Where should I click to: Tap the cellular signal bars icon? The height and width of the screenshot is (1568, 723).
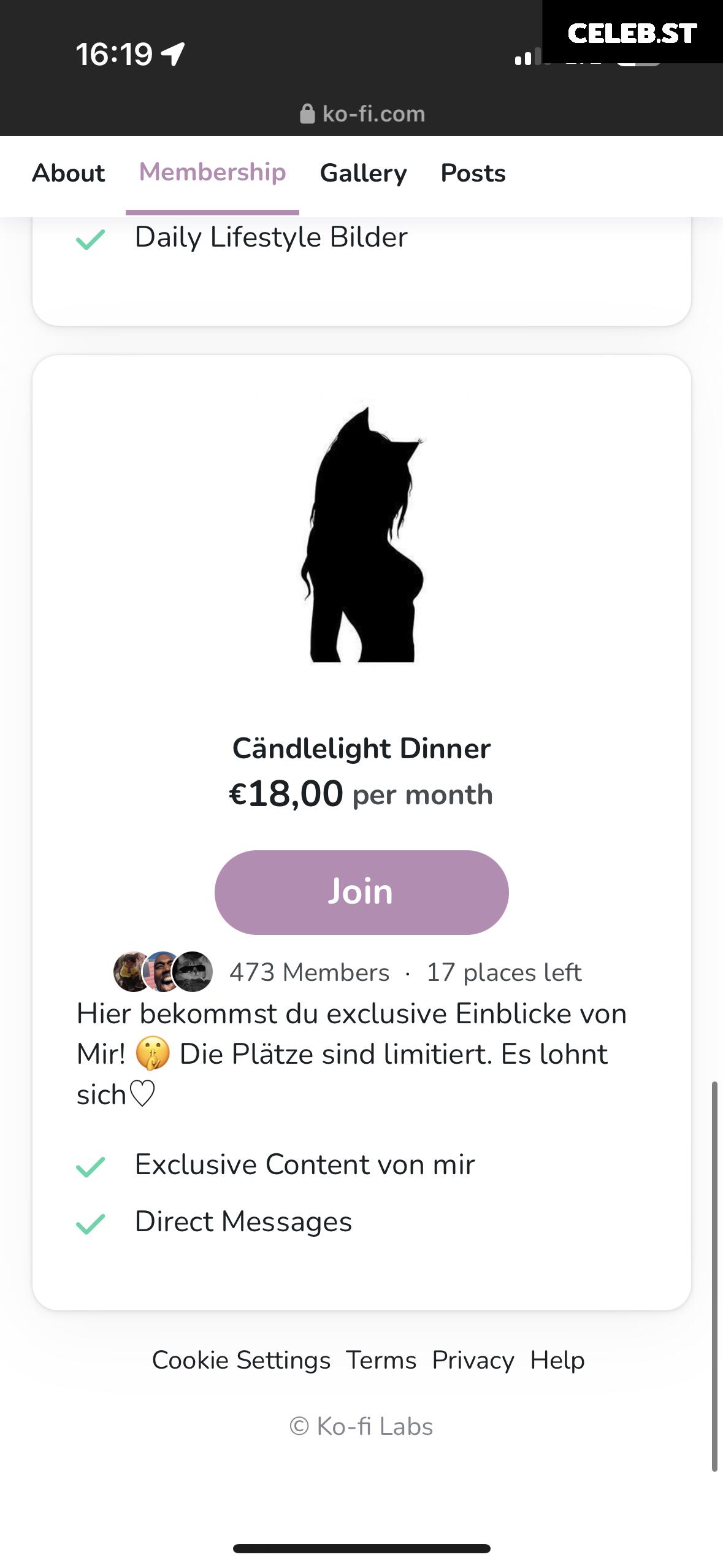(528, 56)
